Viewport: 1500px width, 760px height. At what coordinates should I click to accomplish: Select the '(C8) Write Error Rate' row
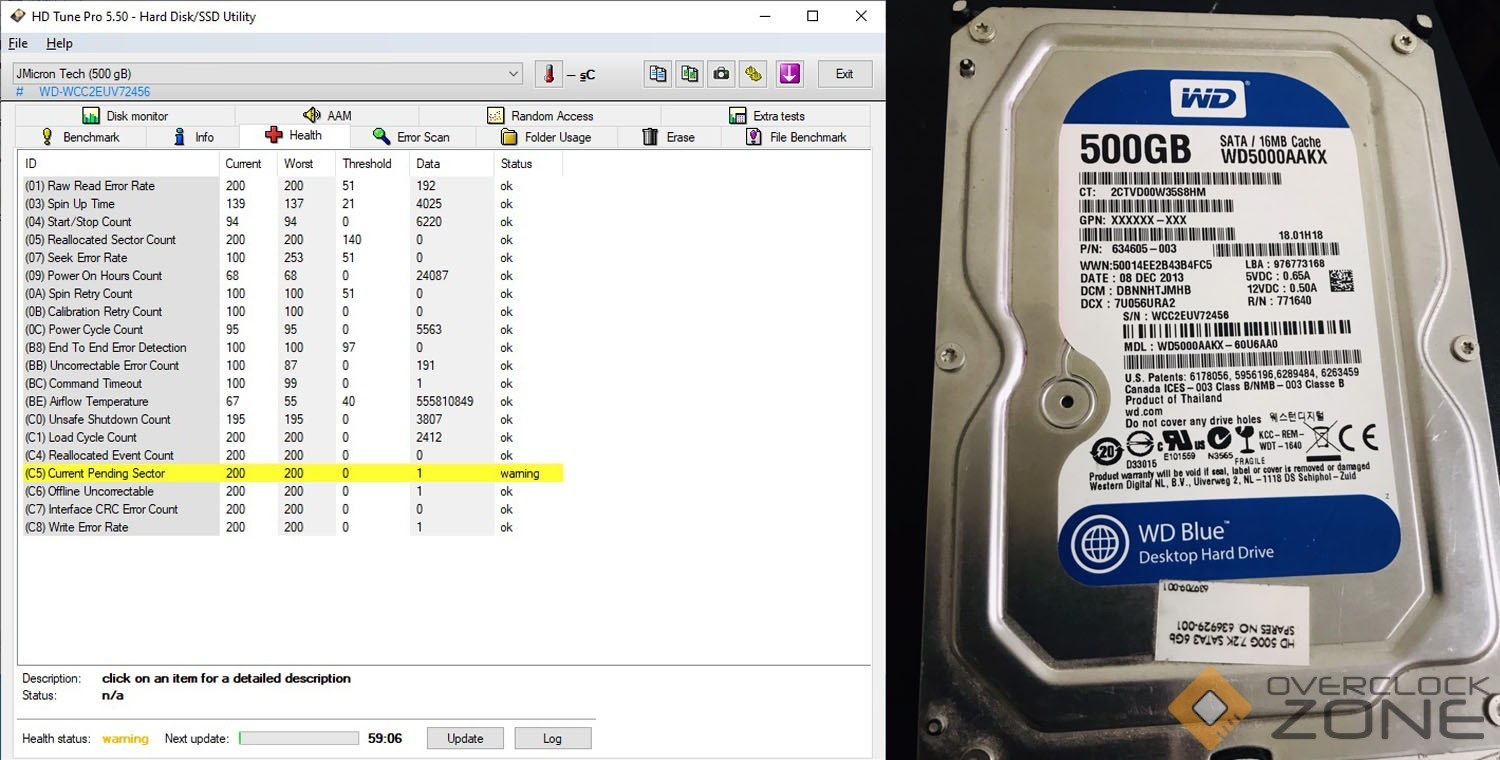[x=292, y=528]
